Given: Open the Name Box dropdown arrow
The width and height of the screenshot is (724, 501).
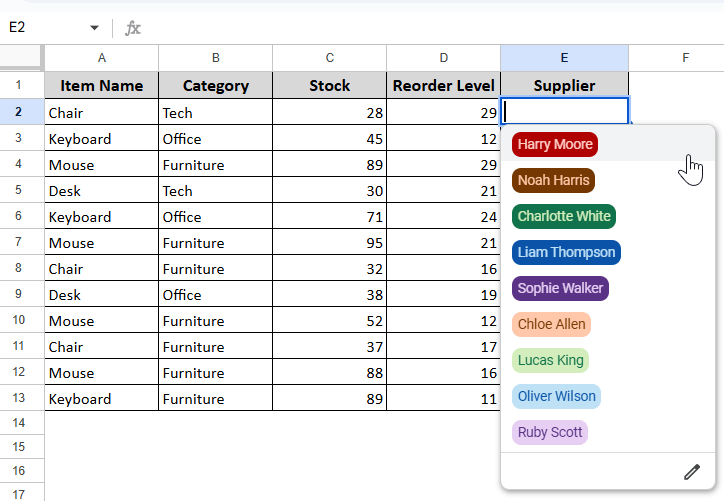Looking at the screenshot, I should [94, 28].
